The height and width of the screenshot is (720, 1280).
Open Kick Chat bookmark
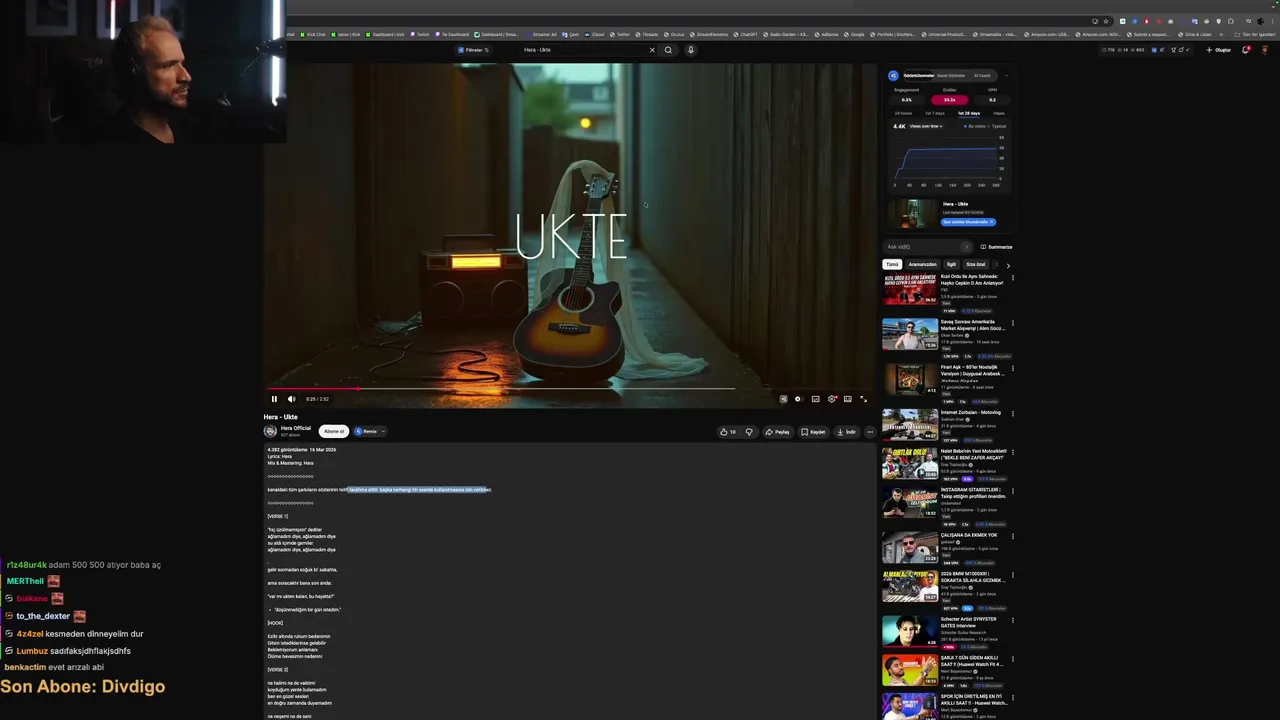tap(313, 34)
